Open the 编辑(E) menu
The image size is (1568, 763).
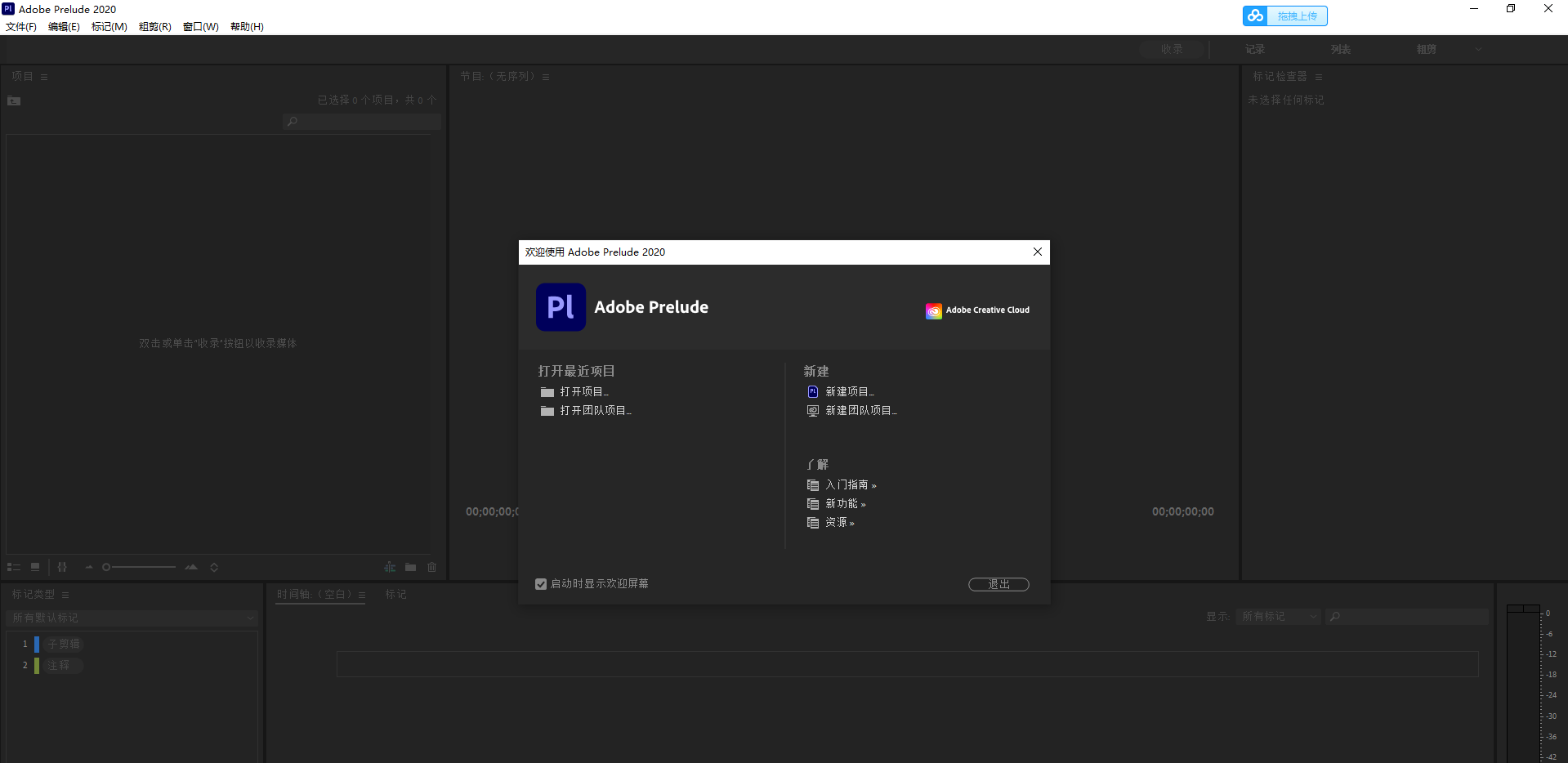64,27
